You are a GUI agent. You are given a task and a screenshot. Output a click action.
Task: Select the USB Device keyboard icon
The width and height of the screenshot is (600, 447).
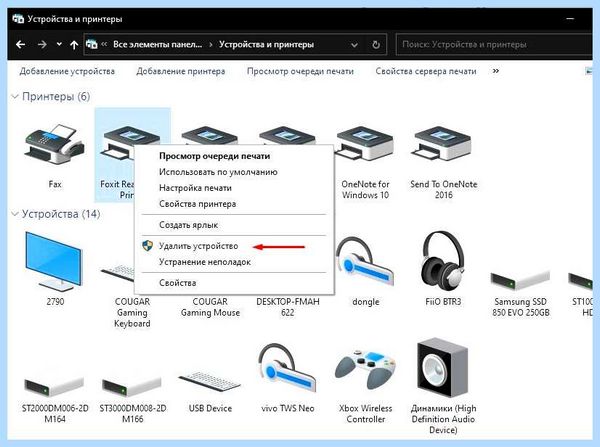click(210, 382)
